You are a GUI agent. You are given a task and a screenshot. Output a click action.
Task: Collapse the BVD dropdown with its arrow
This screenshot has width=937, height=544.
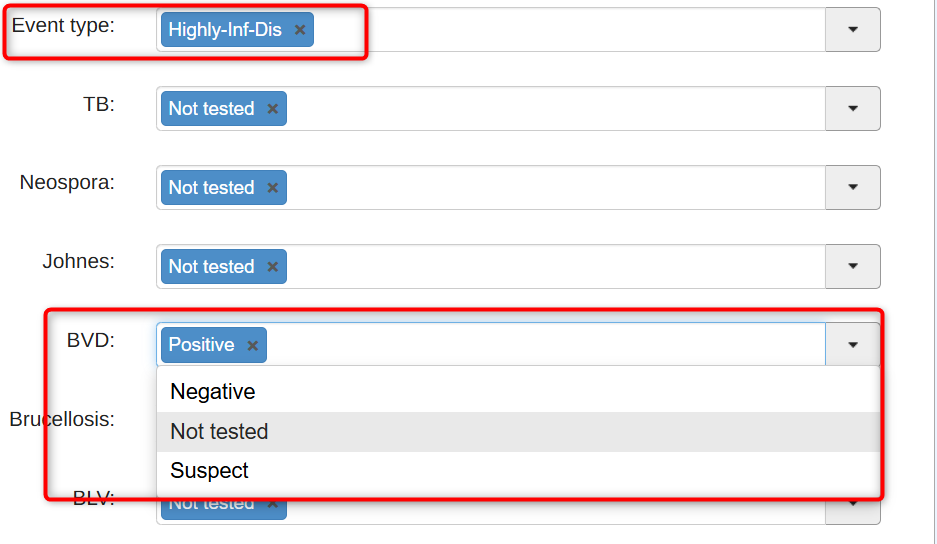point(852,345)
